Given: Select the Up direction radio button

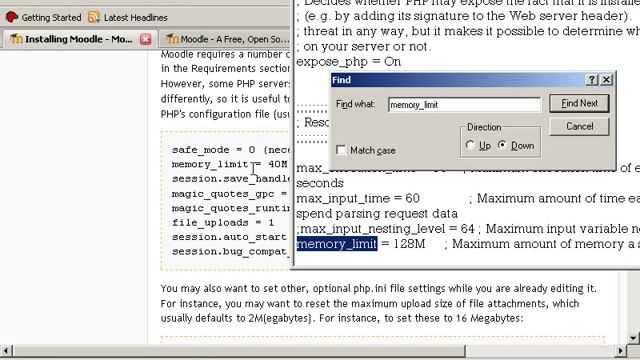Looking at the screenshot, I should click(x=470, y=145).
